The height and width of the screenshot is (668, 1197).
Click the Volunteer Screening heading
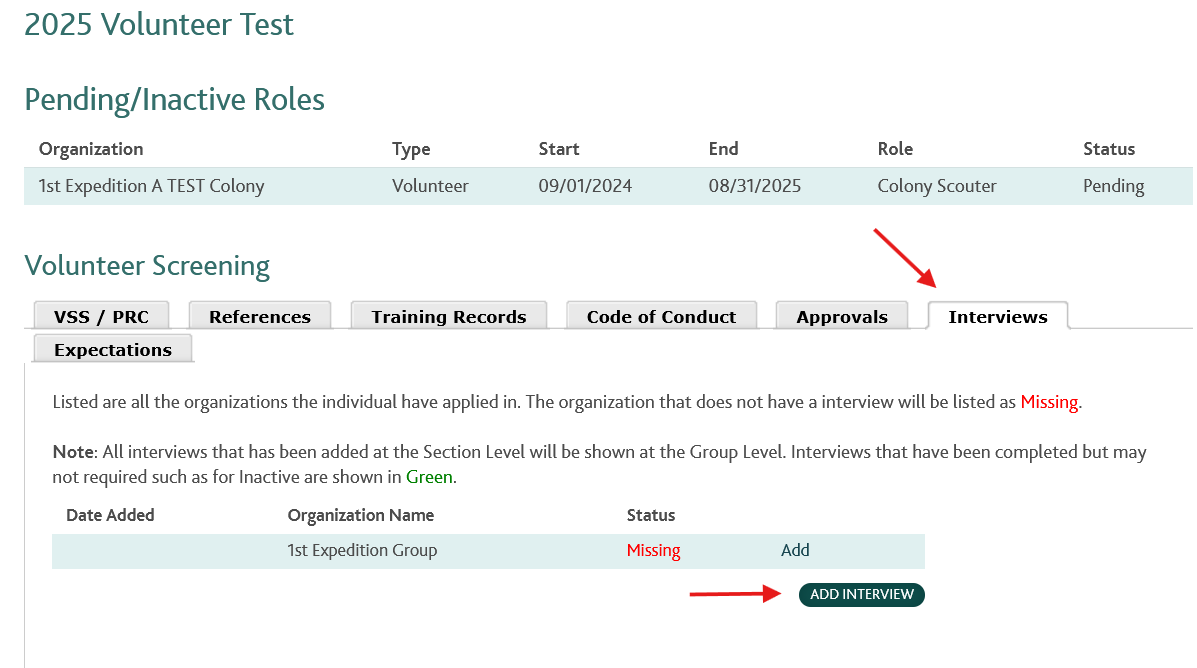pyautogui.click(x=147, y=266)
